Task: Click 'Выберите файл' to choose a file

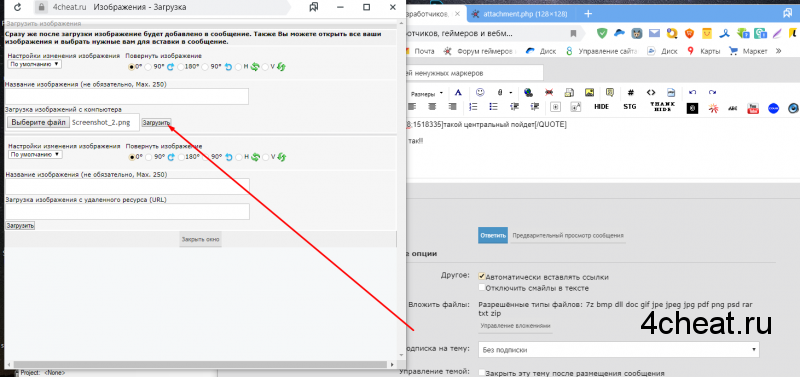Action: (x=38, y=122)
